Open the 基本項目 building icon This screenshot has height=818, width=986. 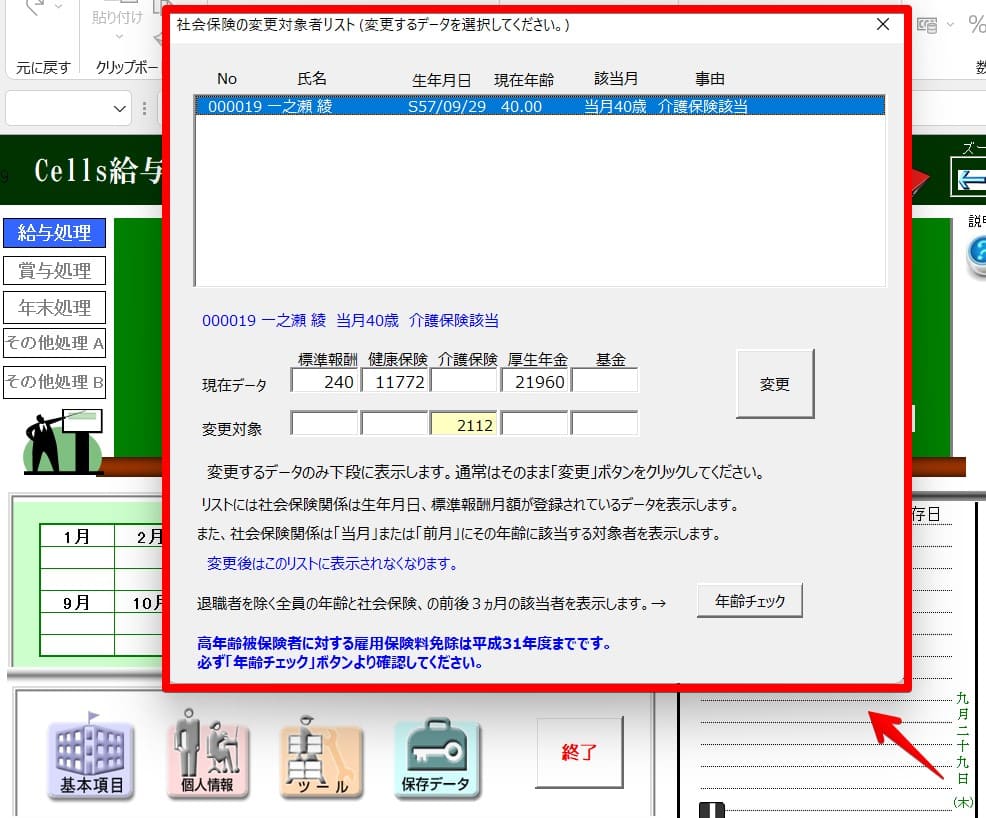point(90,758)
